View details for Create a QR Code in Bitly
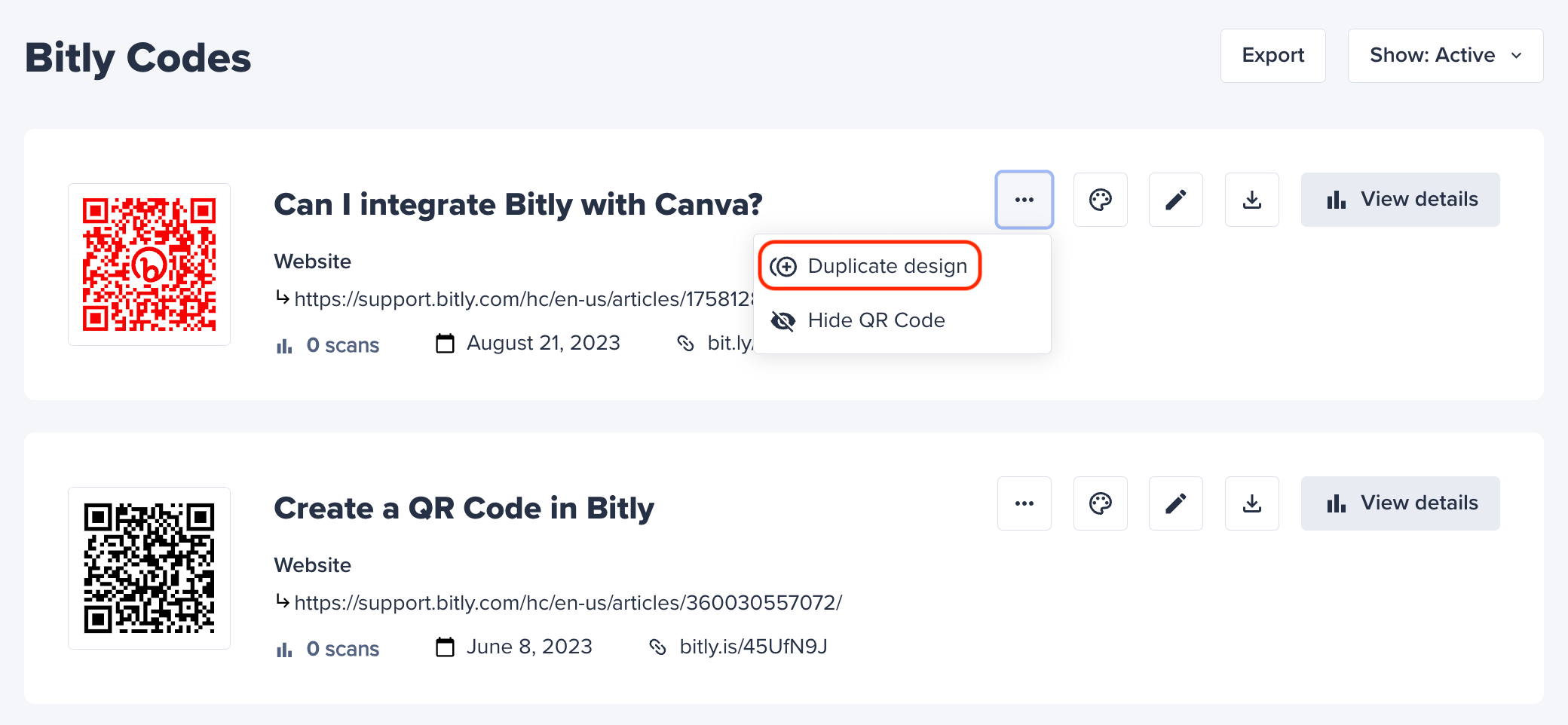Screen dimensions: 1568x725 [1400, 503]
